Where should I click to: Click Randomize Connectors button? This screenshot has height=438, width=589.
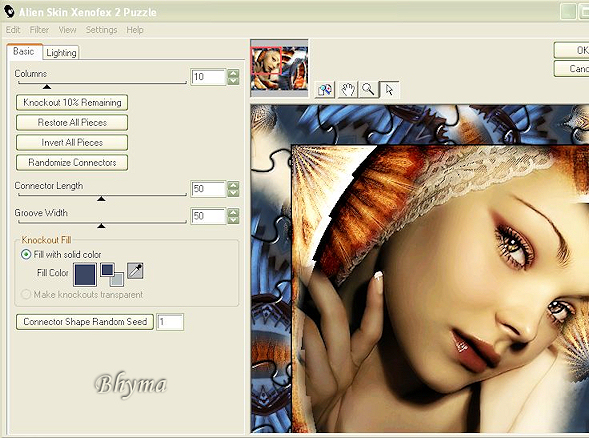click(72, 163)
